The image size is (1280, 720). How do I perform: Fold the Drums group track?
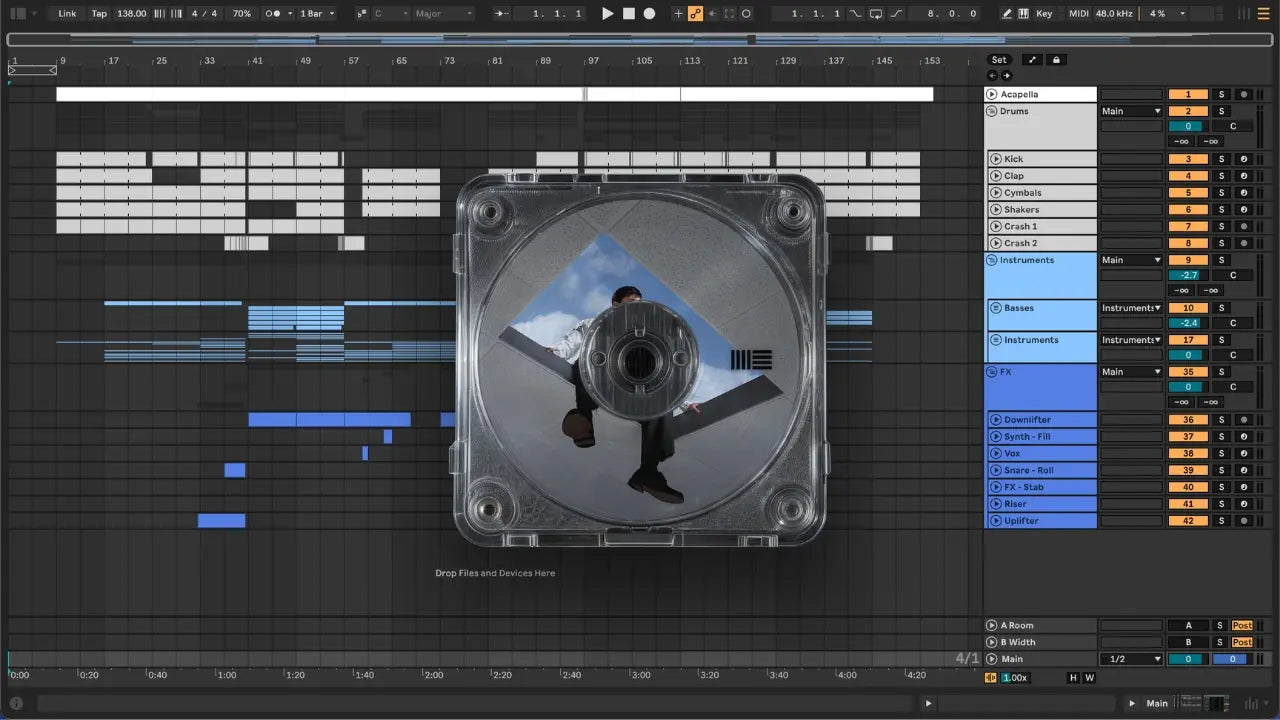tap(992, 111)
